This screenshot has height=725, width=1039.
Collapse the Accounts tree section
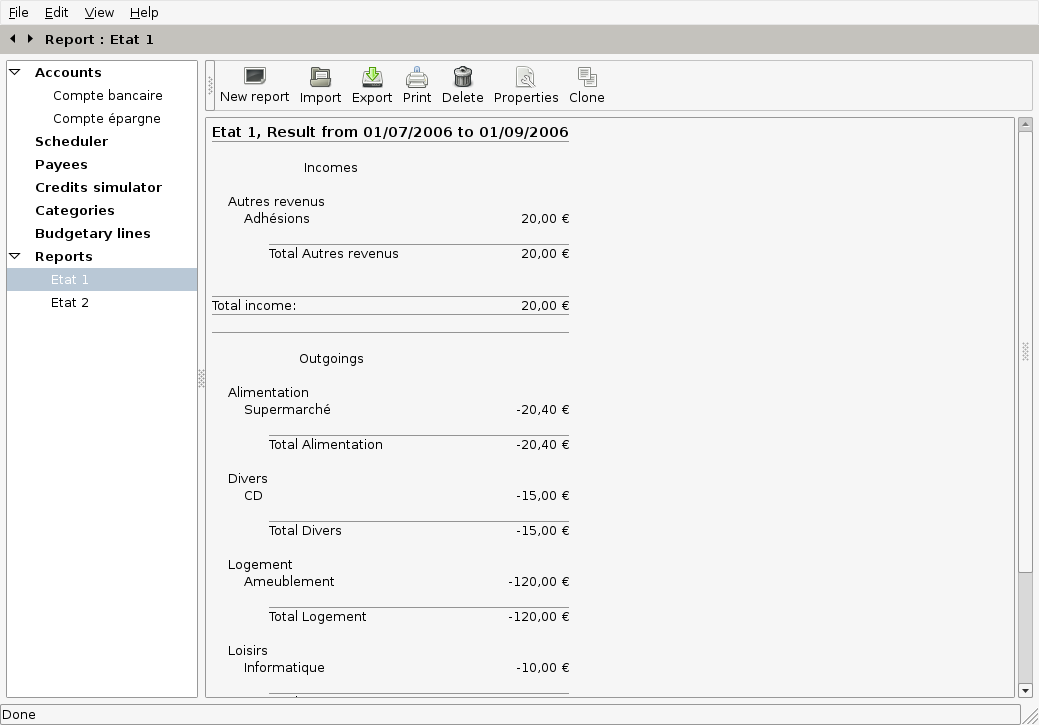coord(15,72)
